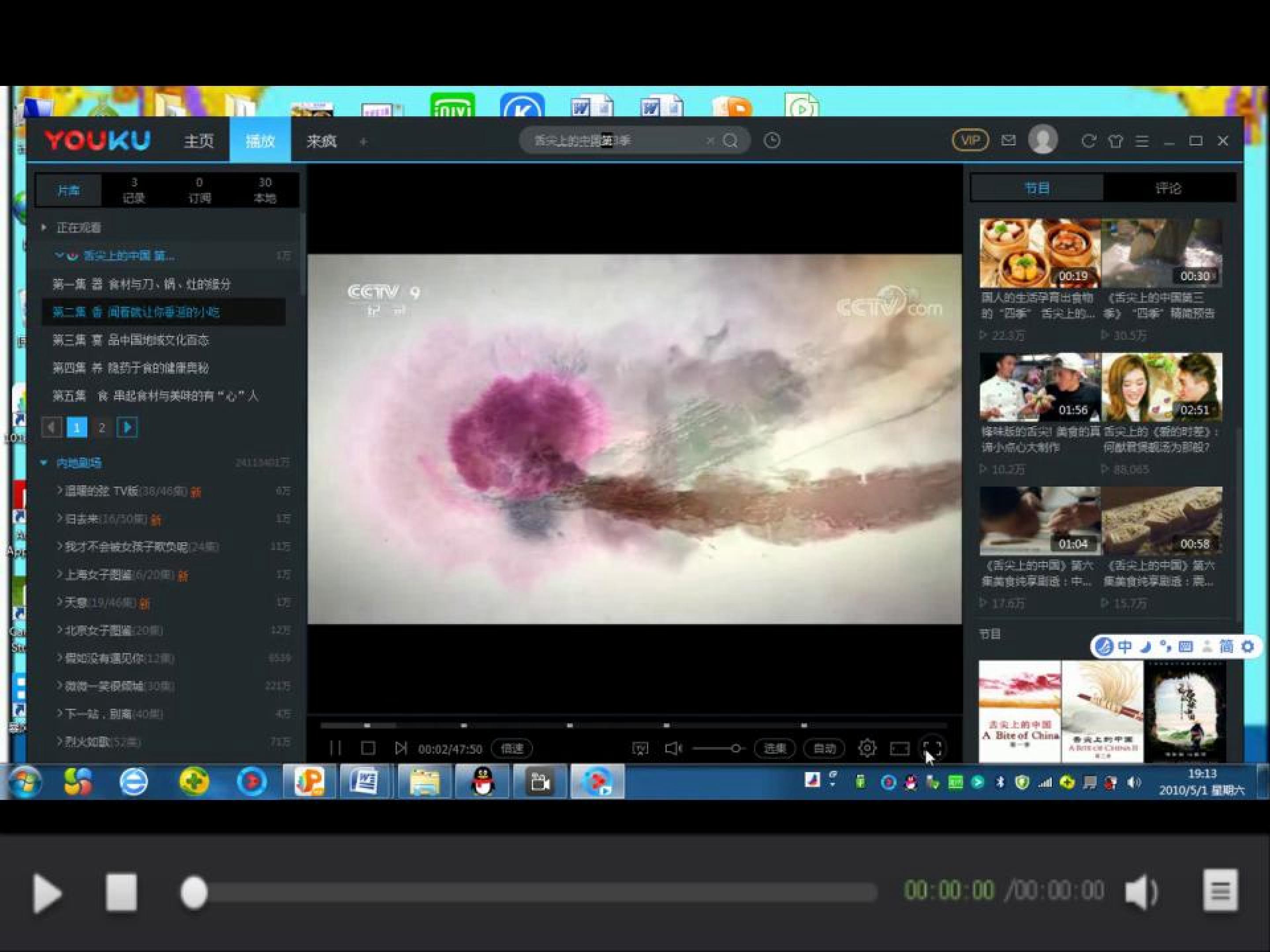The height and width of the screenshot is (952, 1270).
Task: Open the 01:56 chef video thumbnail
Action: click(1040, 387)
